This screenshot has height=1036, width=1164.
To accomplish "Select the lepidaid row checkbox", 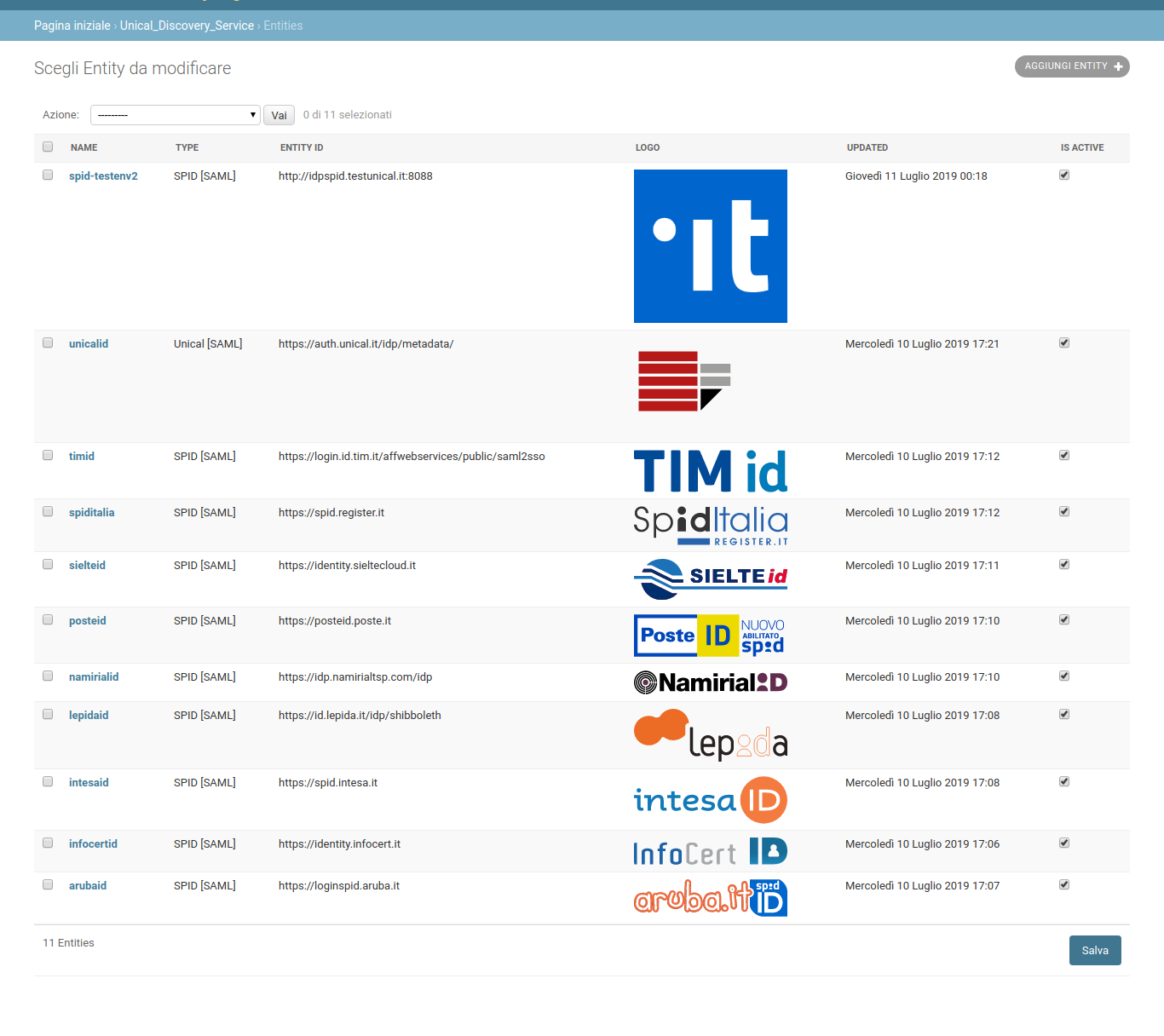I will 48,714.
